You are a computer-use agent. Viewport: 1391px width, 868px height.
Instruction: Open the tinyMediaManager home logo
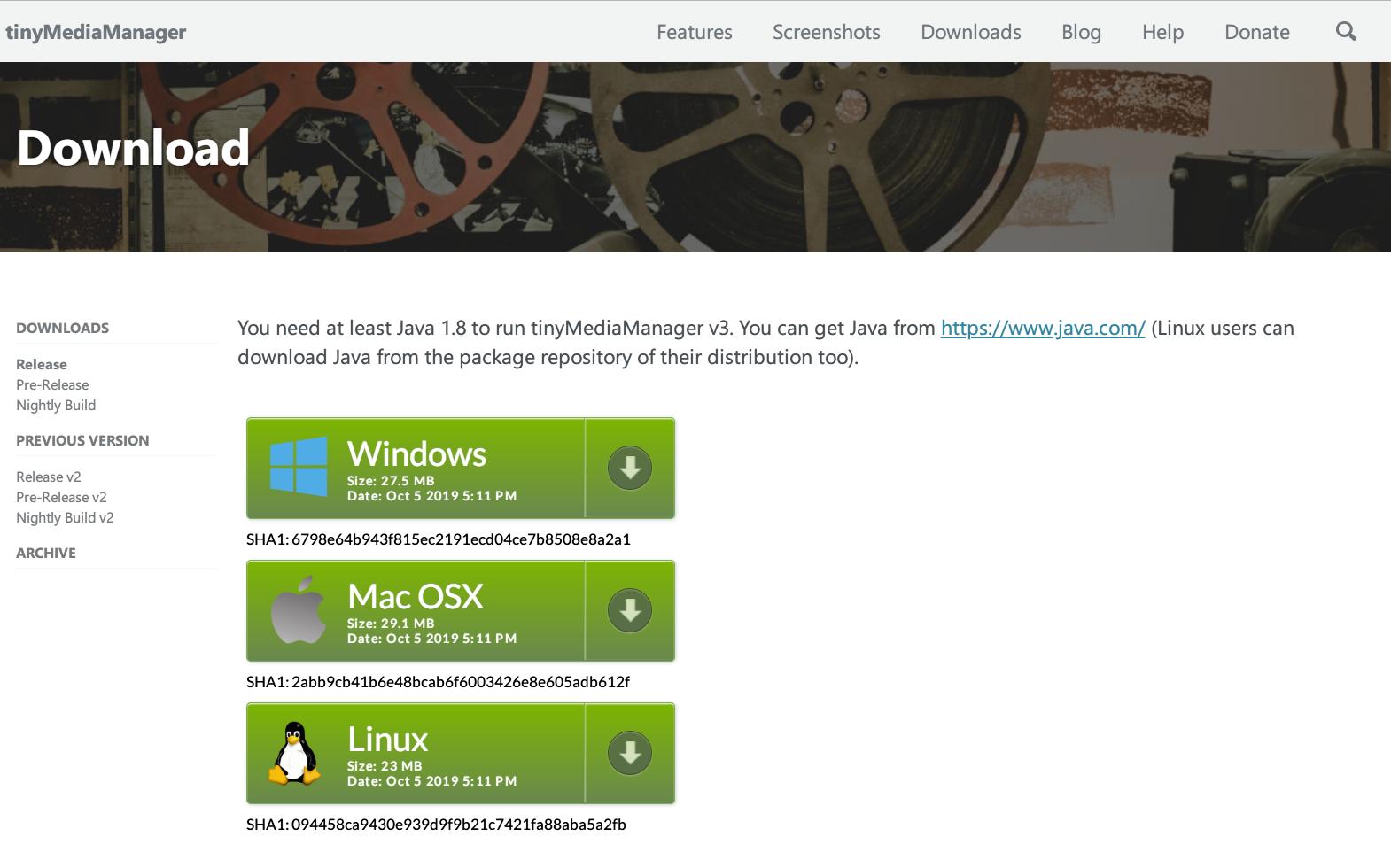[96, 33]
